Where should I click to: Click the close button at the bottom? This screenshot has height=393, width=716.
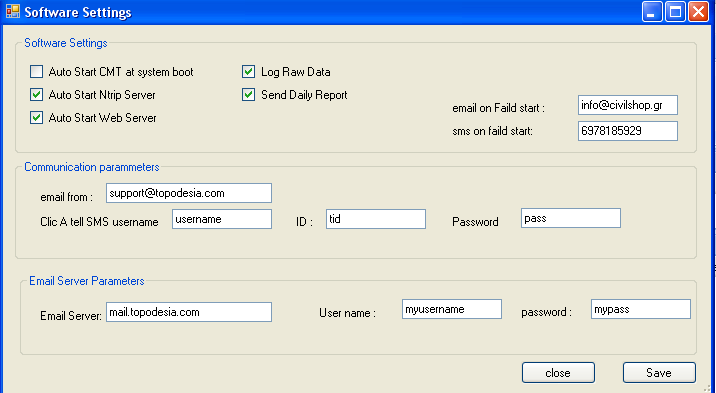[558, 372]
